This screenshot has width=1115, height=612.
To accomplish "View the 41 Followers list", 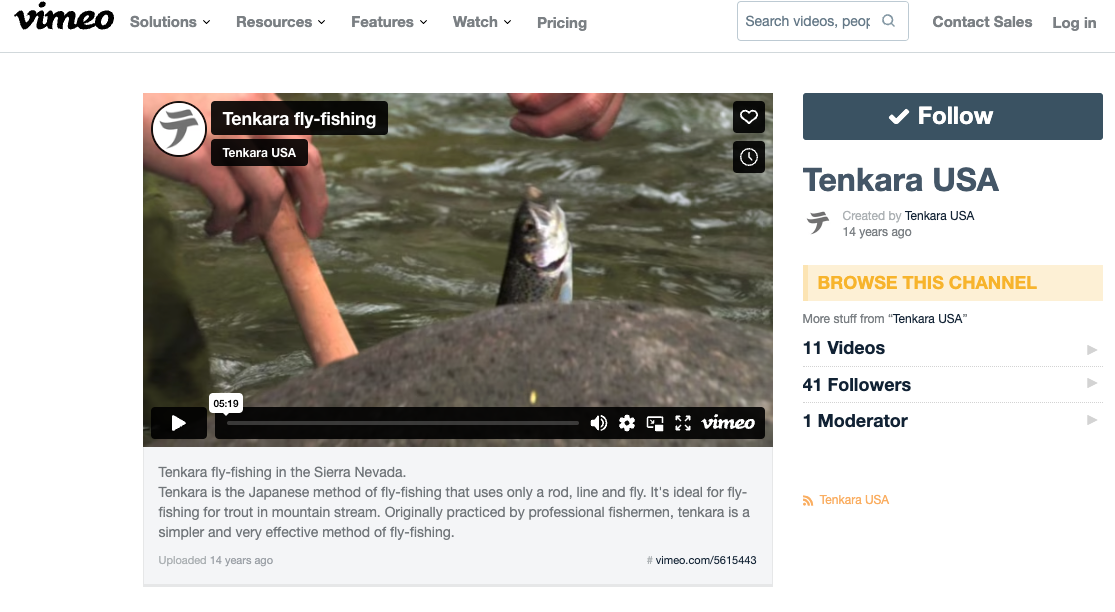I will pos(856,384).
